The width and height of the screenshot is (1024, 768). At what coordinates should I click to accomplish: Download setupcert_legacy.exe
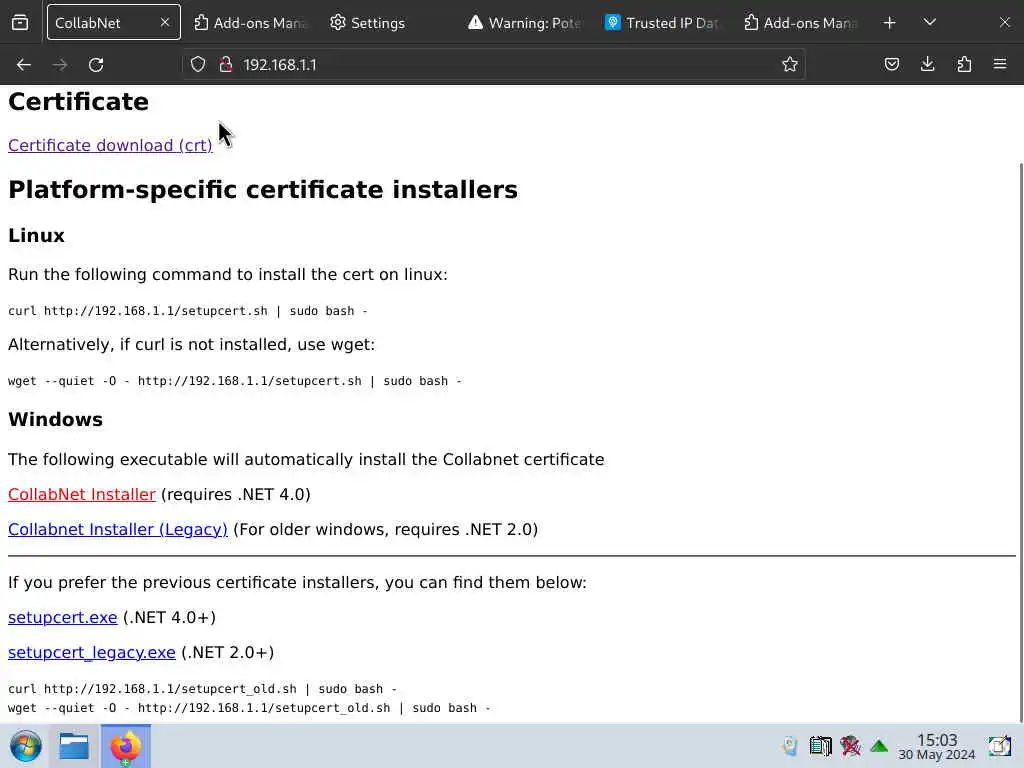coord(91,652)
